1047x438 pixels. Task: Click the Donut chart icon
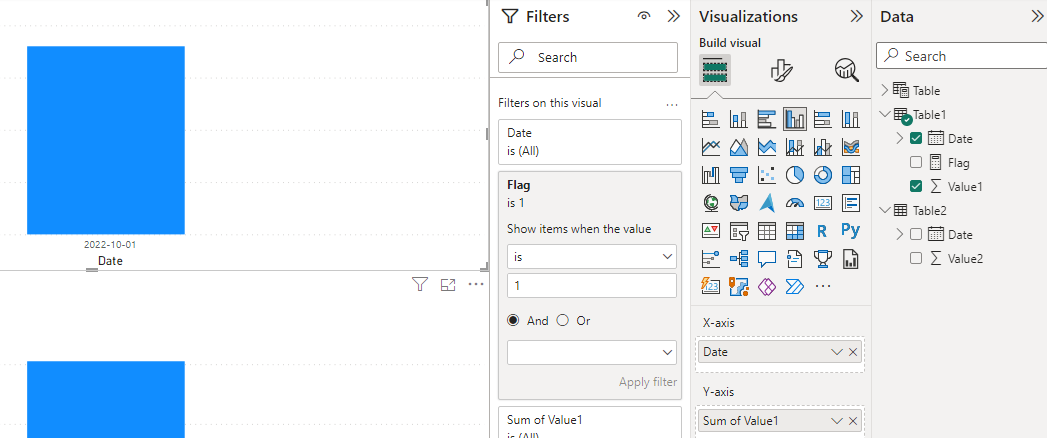[x=823, y=175]
